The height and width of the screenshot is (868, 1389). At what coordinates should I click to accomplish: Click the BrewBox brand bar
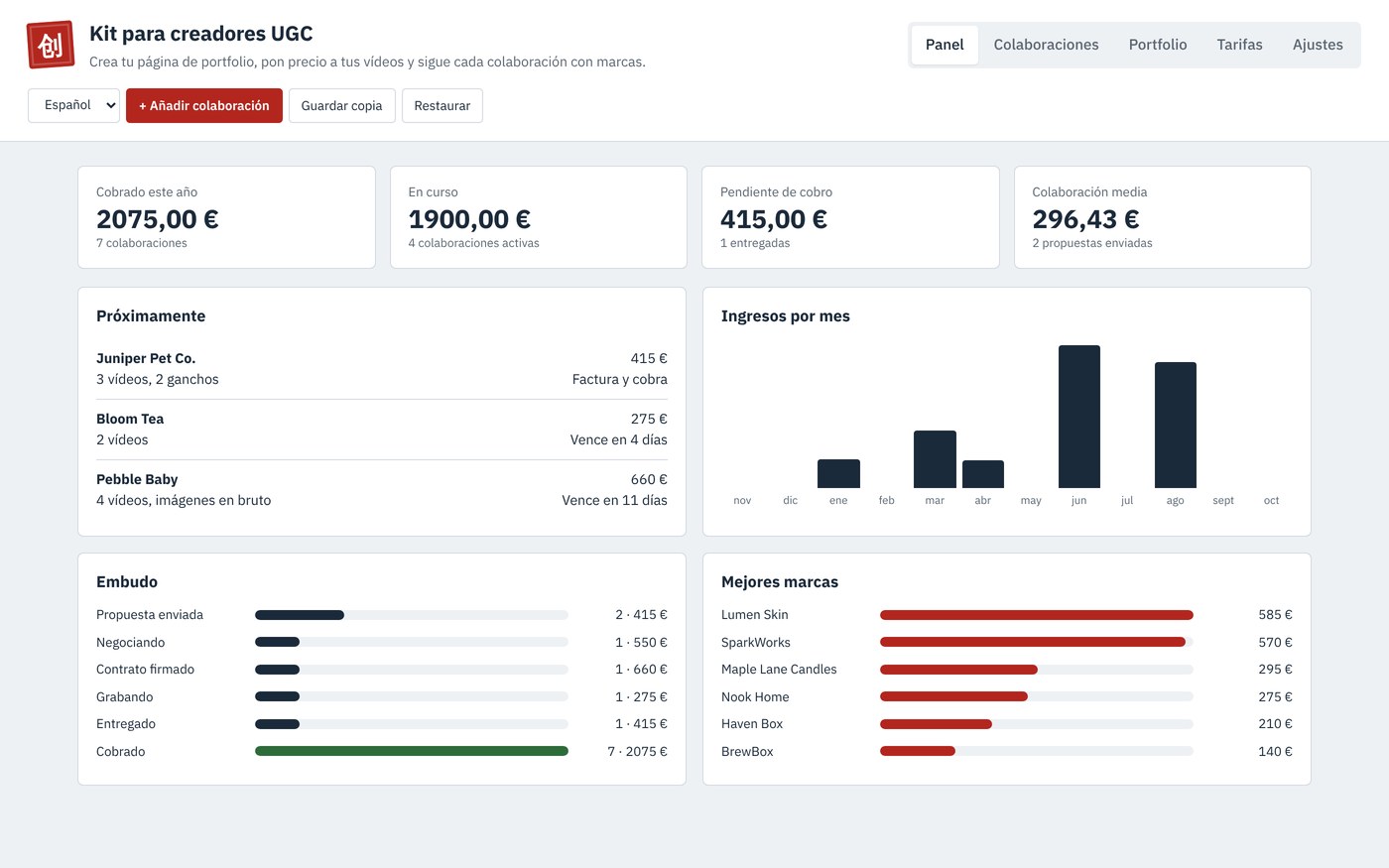point(918,751)
